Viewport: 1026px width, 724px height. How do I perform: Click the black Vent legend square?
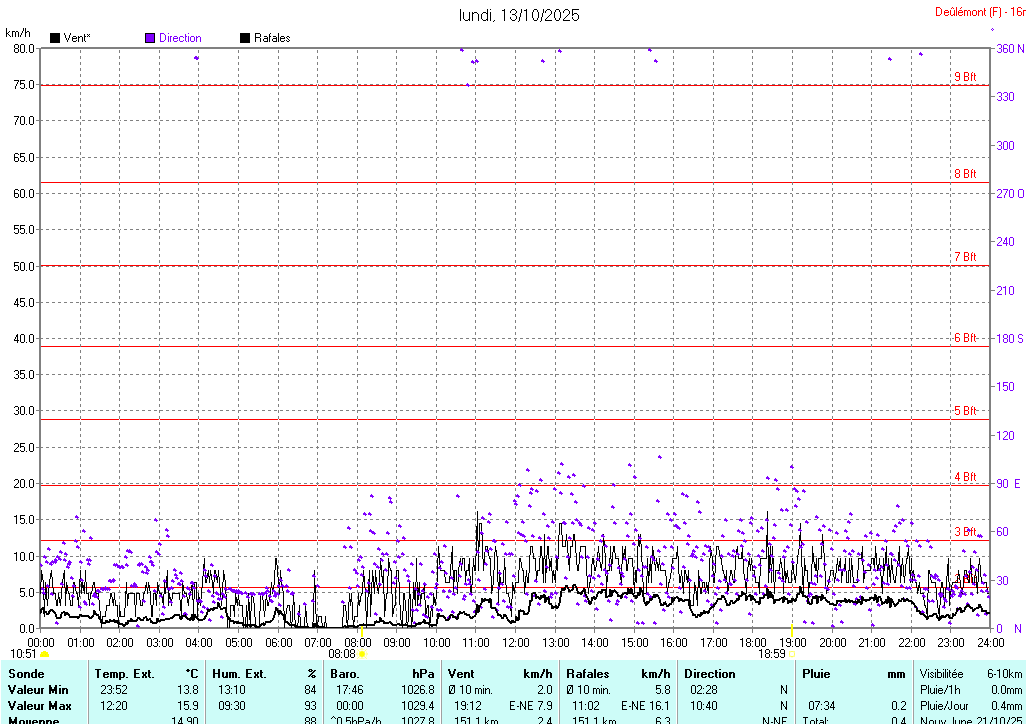point(54,38)
